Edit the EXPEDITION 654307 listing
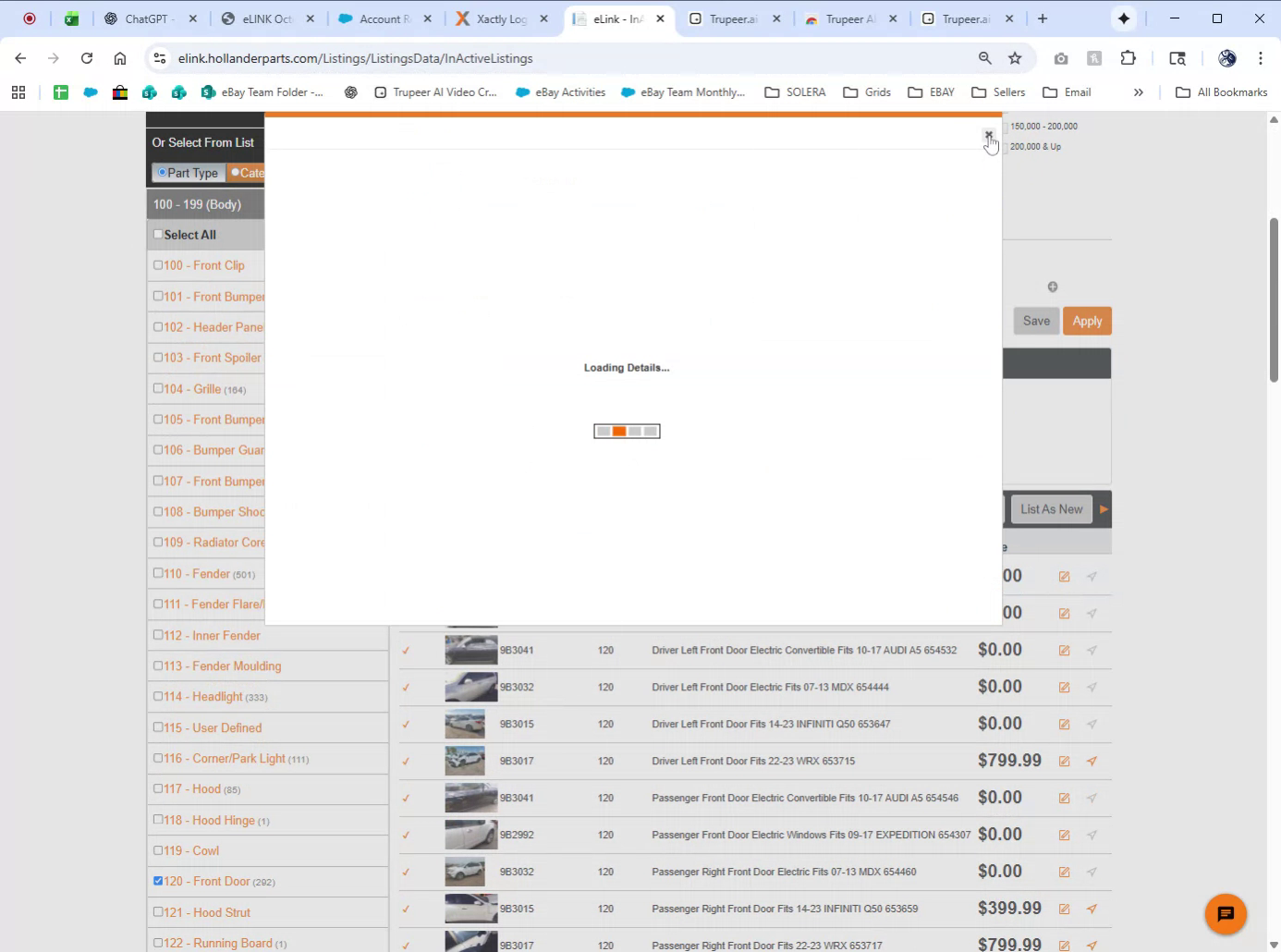The image size is (1281, 952). tap(1064, 835)
